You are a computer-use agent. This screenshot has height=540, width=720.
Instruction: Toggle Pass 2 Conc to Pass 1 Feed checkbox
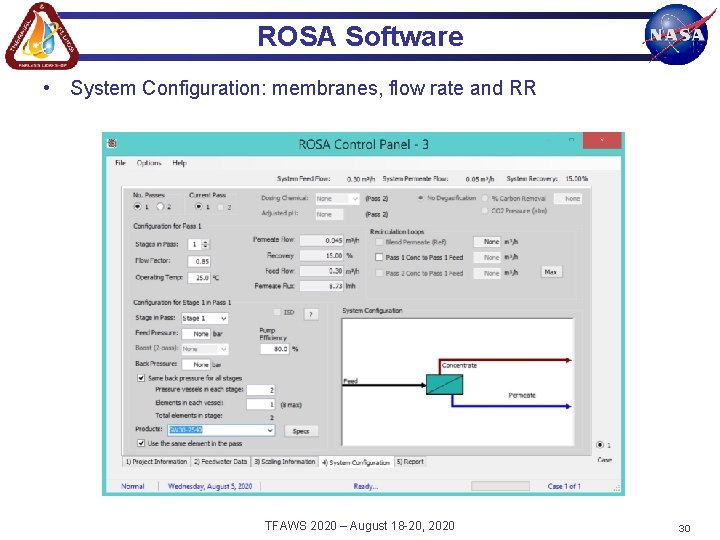coord(379,273)
